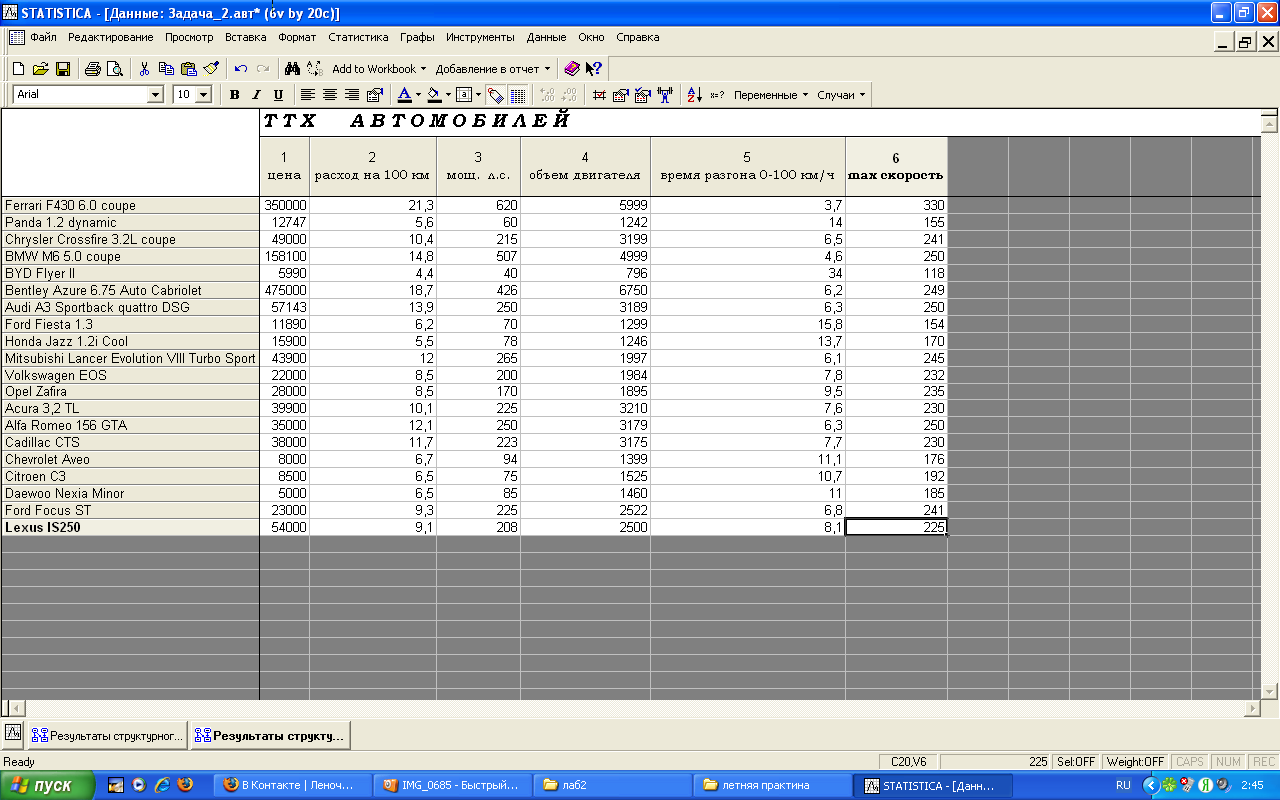The height and width of the screenshot is (800, 1280).
Task: Recalculate formulas with the x=? icon
Action: 717,95
